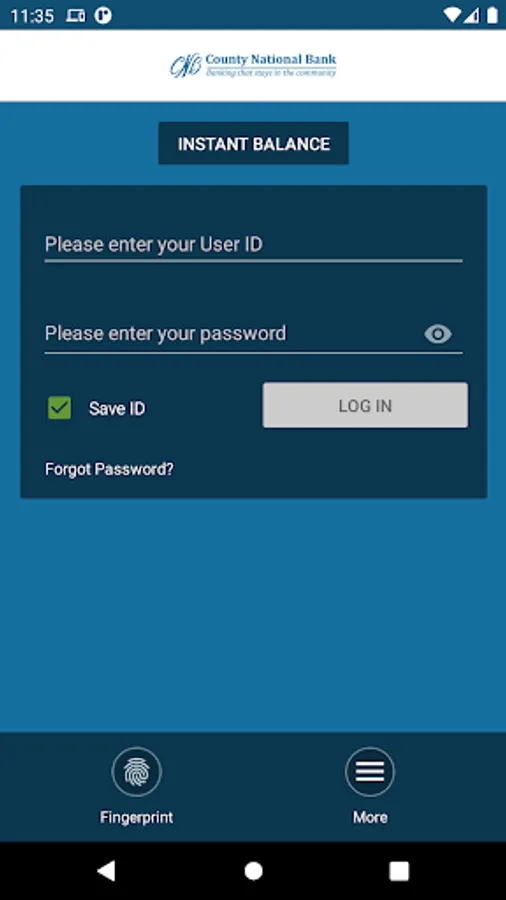This screenshot has width=506, height=900.
Task: Tap the County National Bank logo
Action: coord(253,65)
